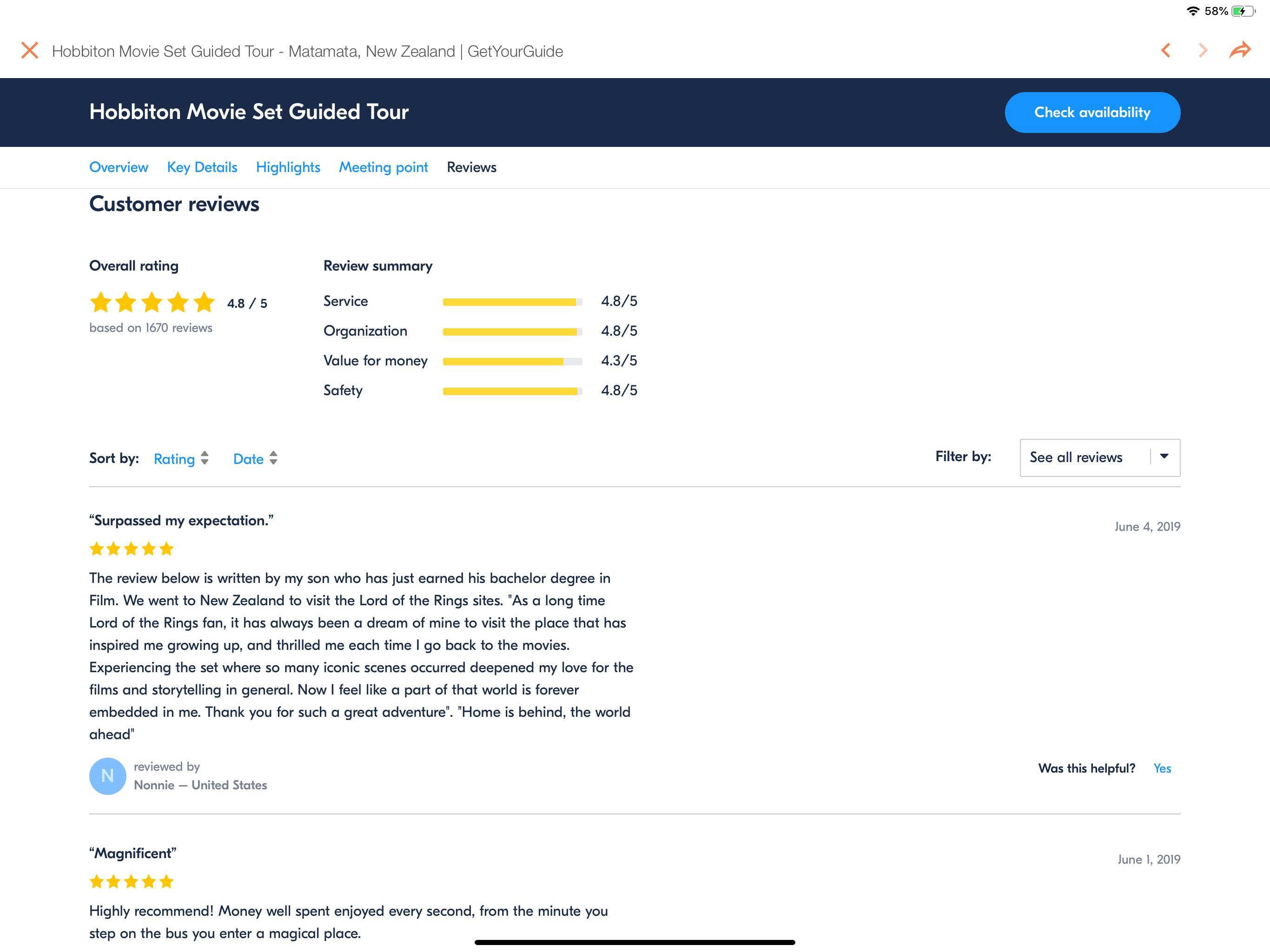1270x952 pixels.
Task: Click the Service rating bar
Action: coord(512,301)
